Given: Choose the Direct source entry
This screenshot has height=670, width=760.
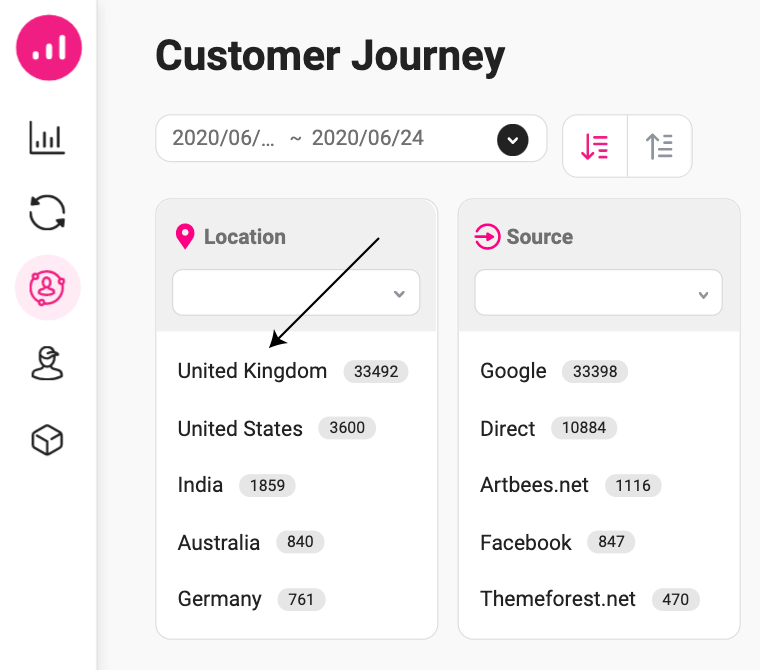Looking at the screenshot, I should tap(507, 429).
